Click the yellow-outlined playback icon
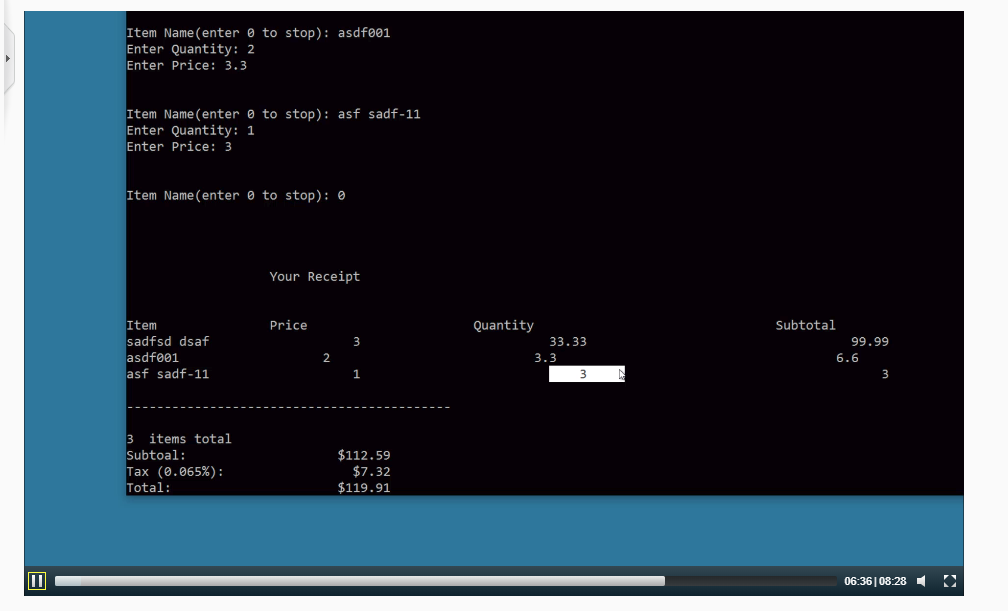 36,580
